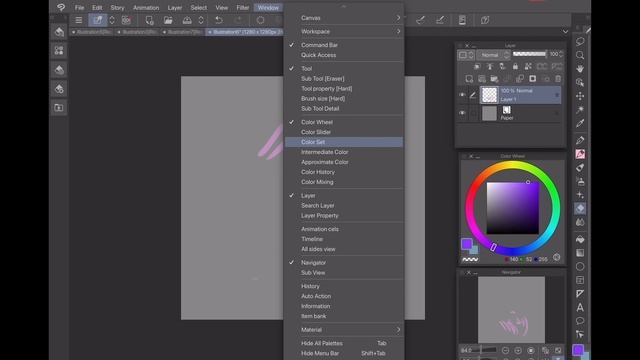Click the layer opacity stepper arrows
The width and height of the screenshot is (640, 360).
[x=561, y=54]
